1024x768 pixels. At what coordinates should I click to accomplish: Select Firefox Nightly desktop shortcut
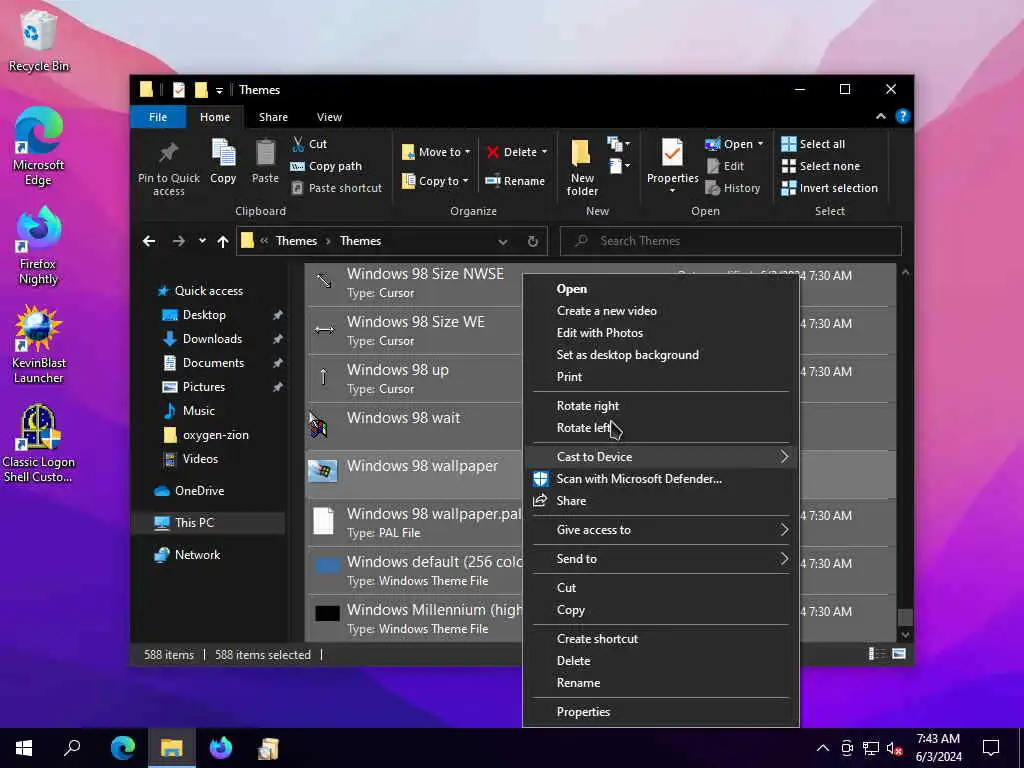39,246
